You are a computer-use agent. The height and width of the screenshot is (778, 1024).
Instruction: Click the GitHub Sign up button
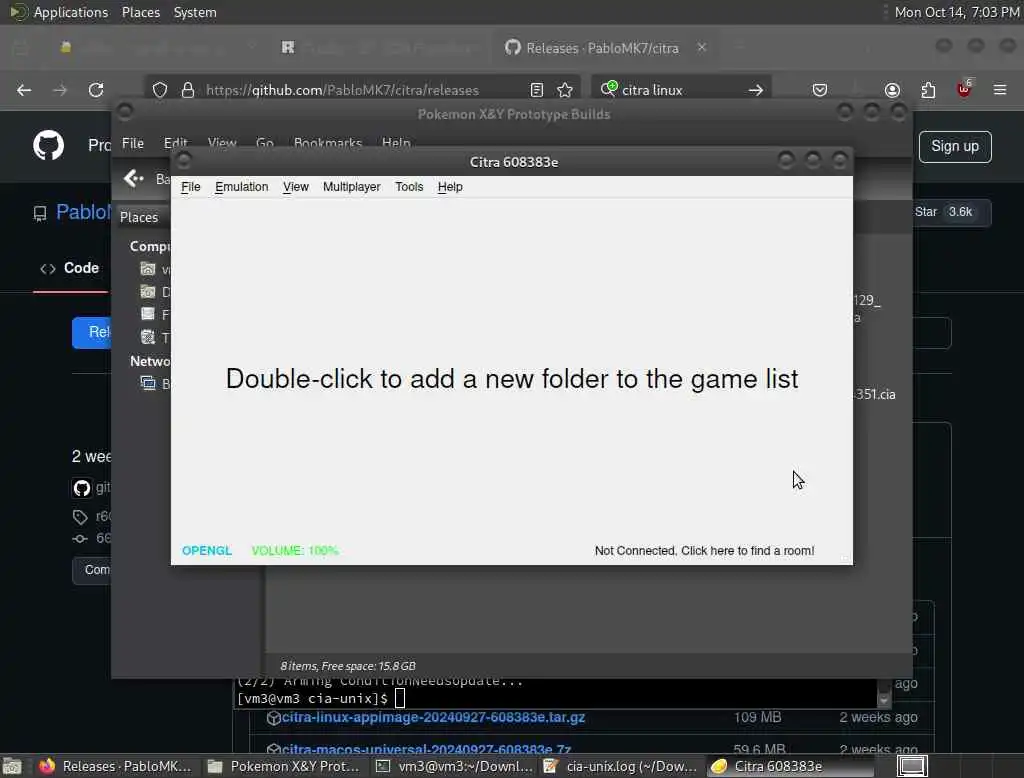click(955, 146)
